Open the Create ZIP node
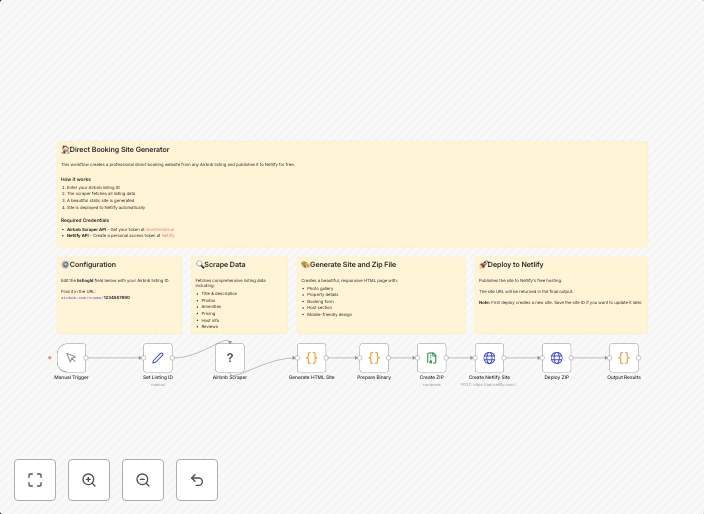The image size is (704, 514). tap(431, 358)
